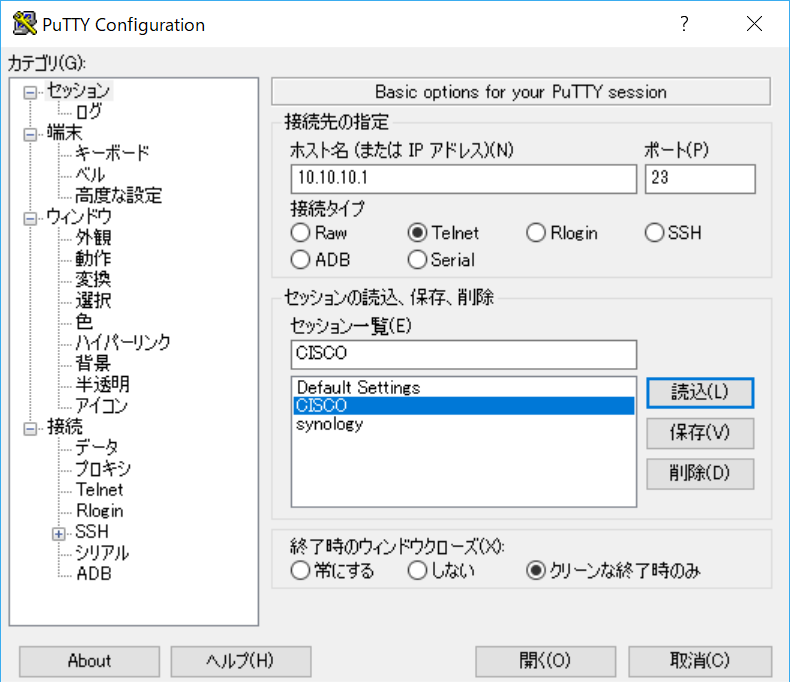Open the プロキシ category

[x=103, y=468]
